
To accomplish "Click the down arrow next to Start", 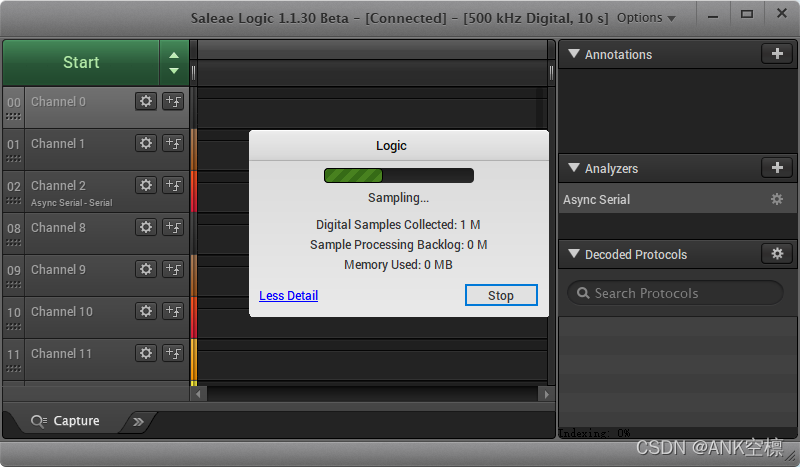I will (174, 70).
